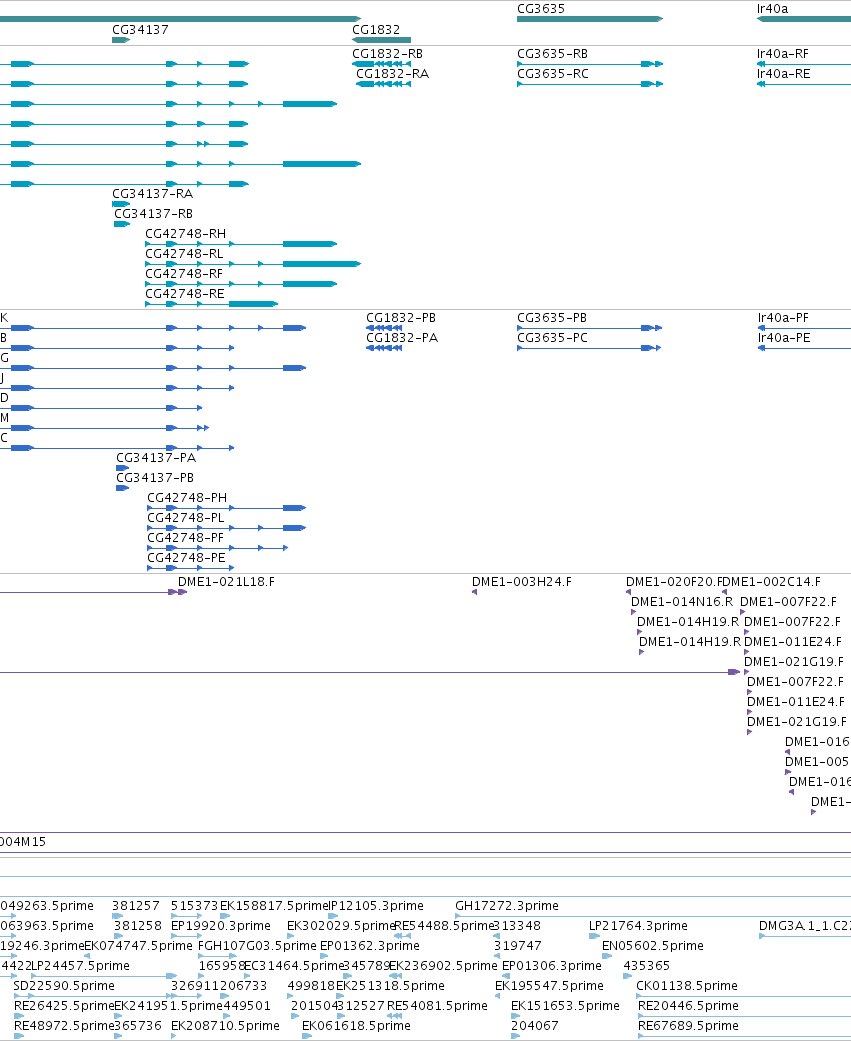Select the teal CG1832 gene span bar
Screen dimensions: 851x1041
click(x=381, y=40)
